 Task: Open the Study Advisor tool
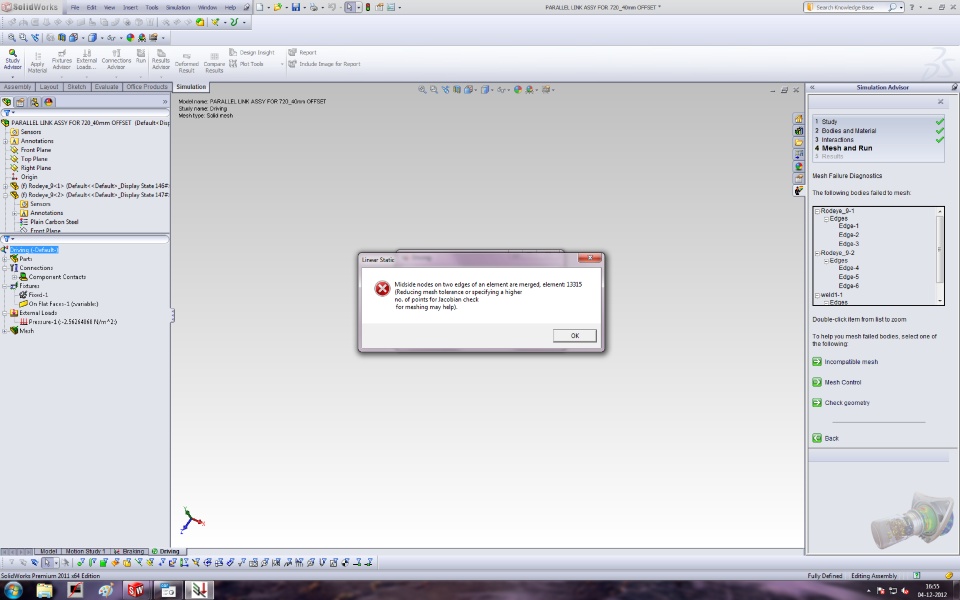coord(12,59)
